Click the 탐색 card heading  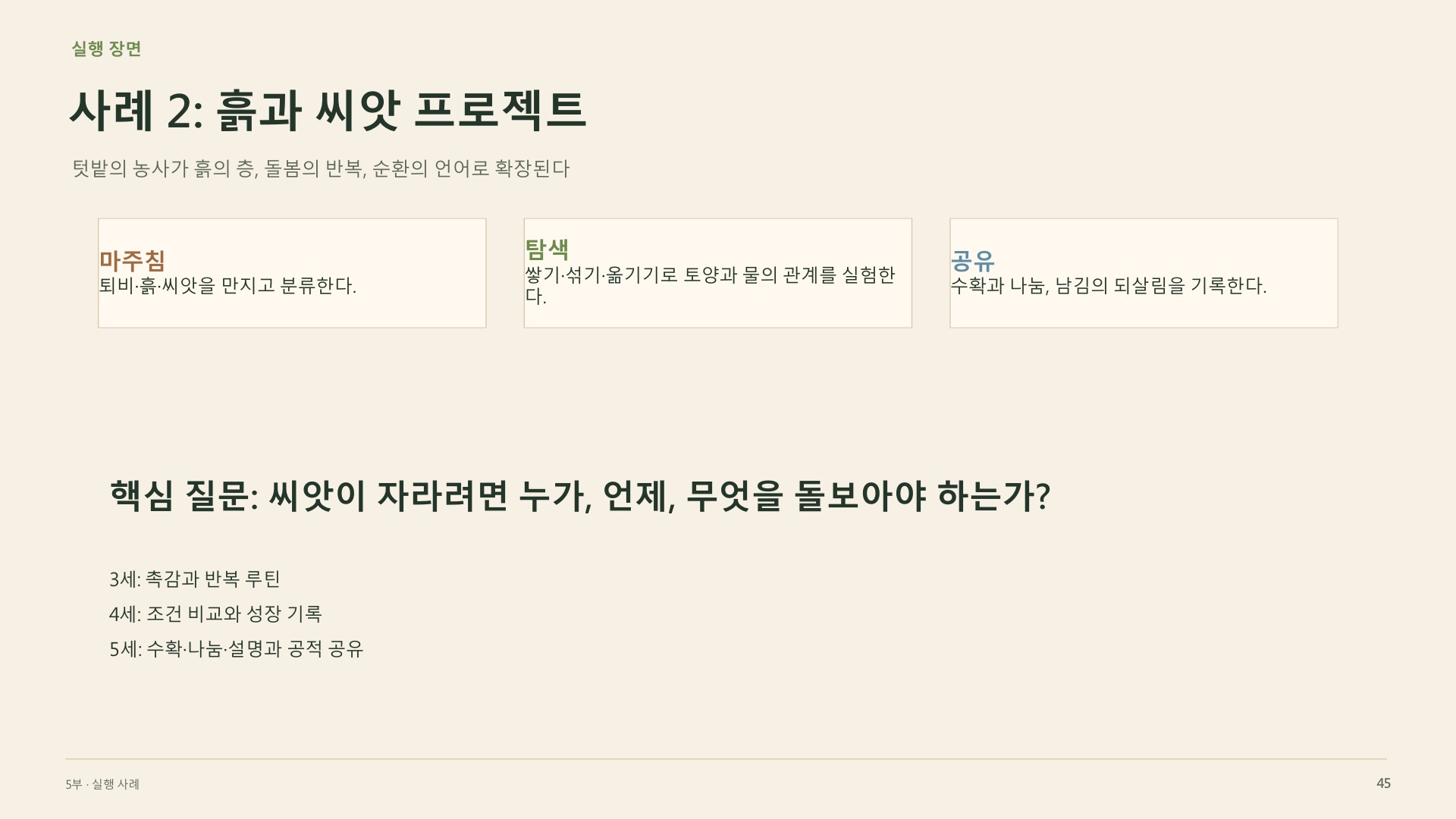pos(547,249)
